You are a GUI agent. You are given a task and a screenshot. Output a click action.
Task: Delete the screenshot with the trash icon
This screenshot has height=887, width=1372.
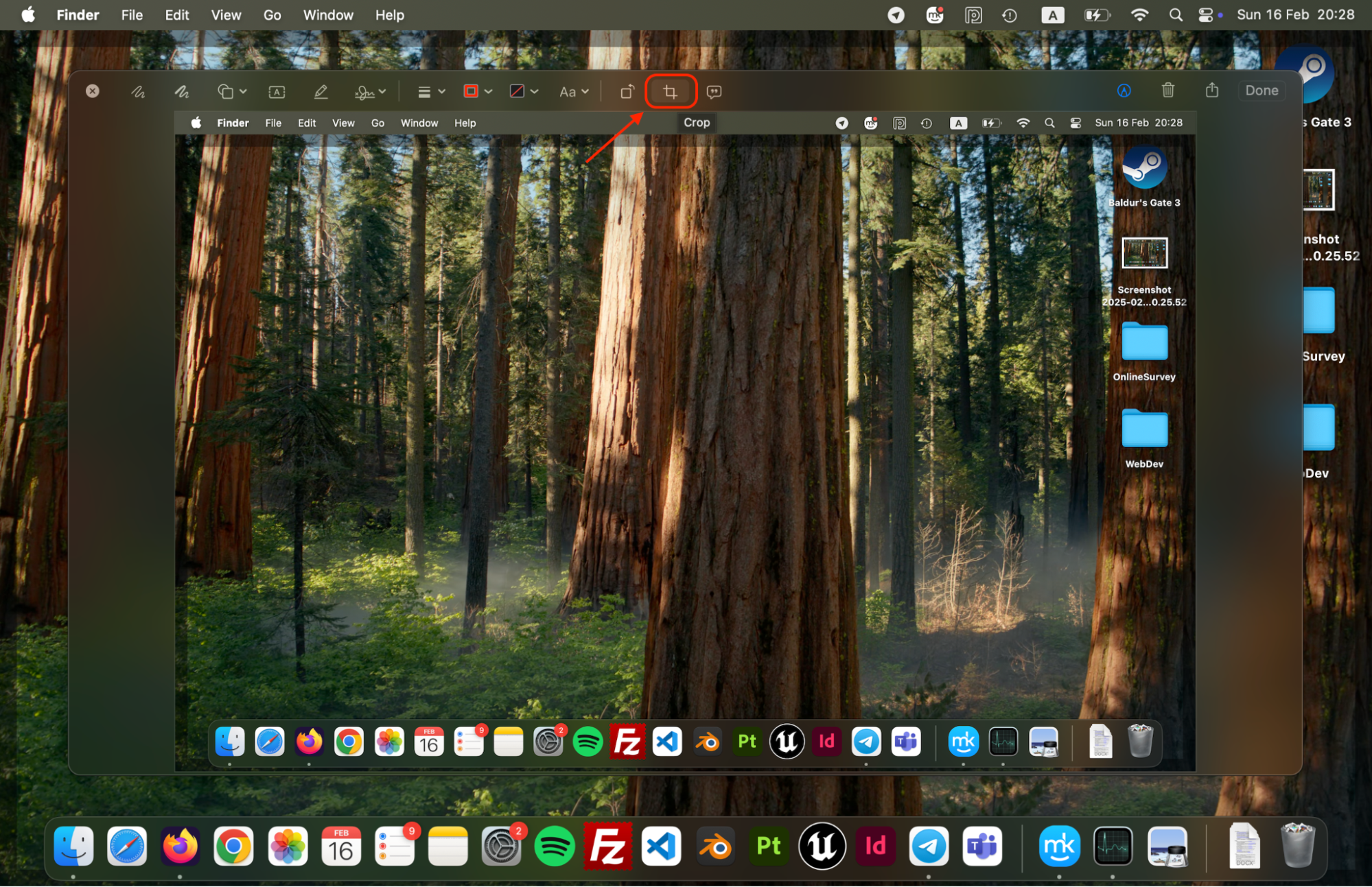tap(1168, 90)
